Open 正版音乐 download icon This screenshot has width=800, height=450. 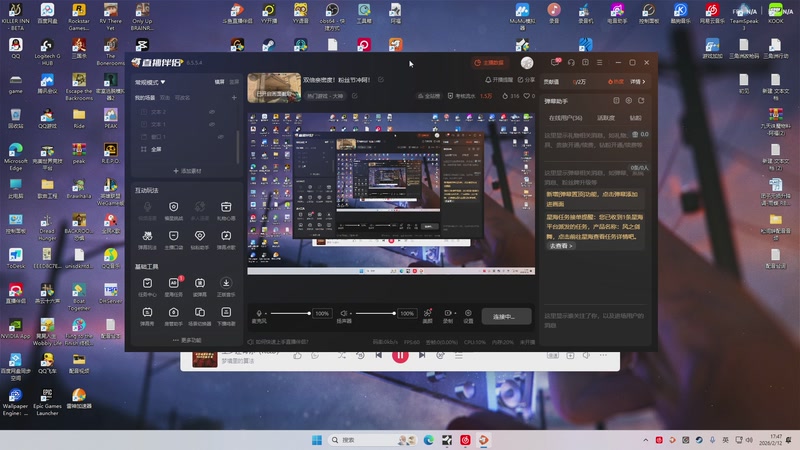coord(226,283)
